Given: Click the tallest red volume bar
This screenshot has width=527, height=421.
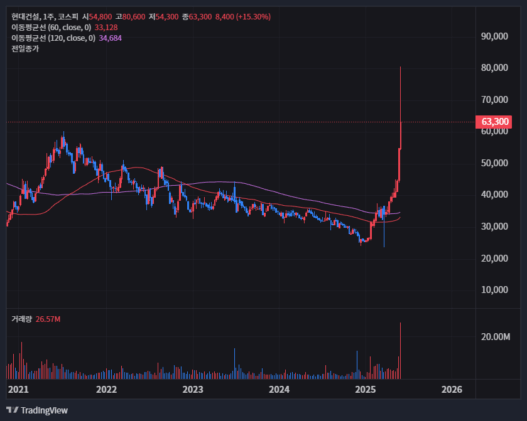Looking at the screenshot, I should [x=400, y=351].
